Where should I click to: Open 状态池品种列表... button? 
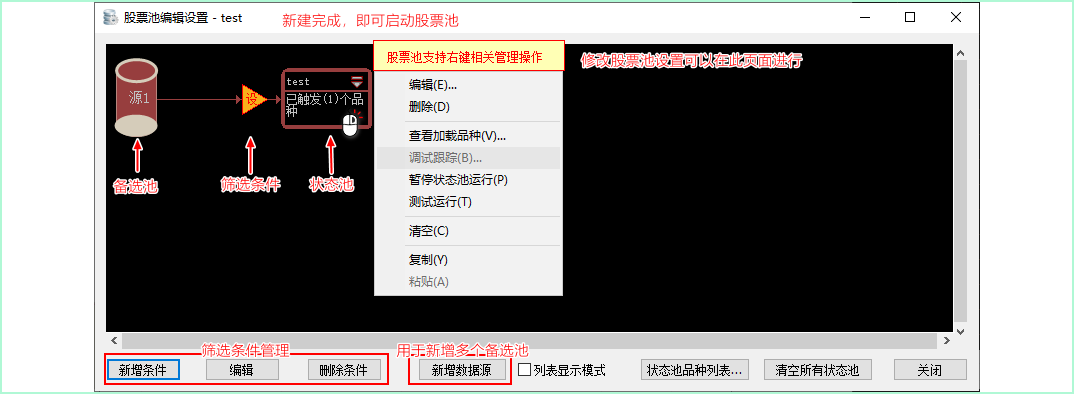click(695, 370)
